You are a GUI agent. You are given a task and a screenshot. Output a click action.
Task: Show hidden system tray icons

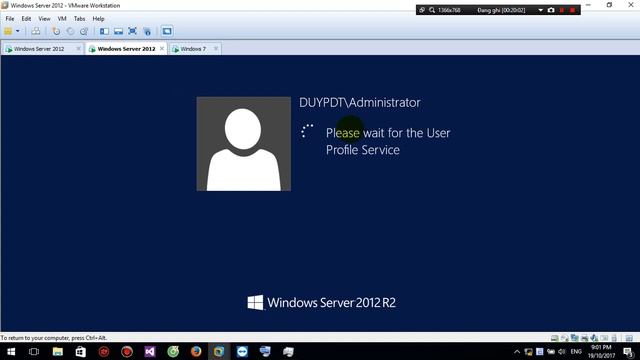pos(517,351)
